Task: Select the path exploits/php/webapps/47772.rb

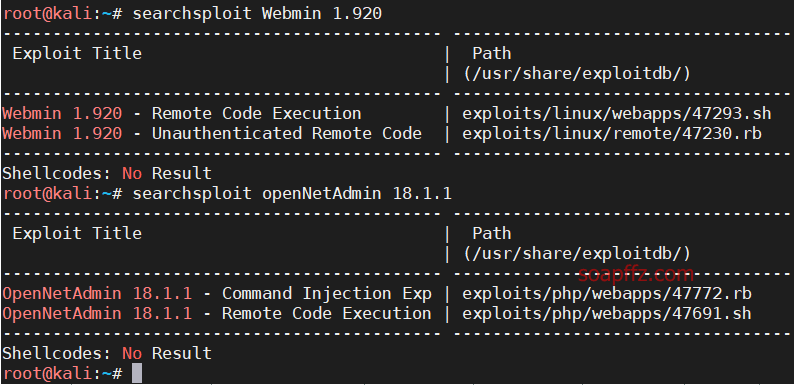Action: (x=607, y=294)
